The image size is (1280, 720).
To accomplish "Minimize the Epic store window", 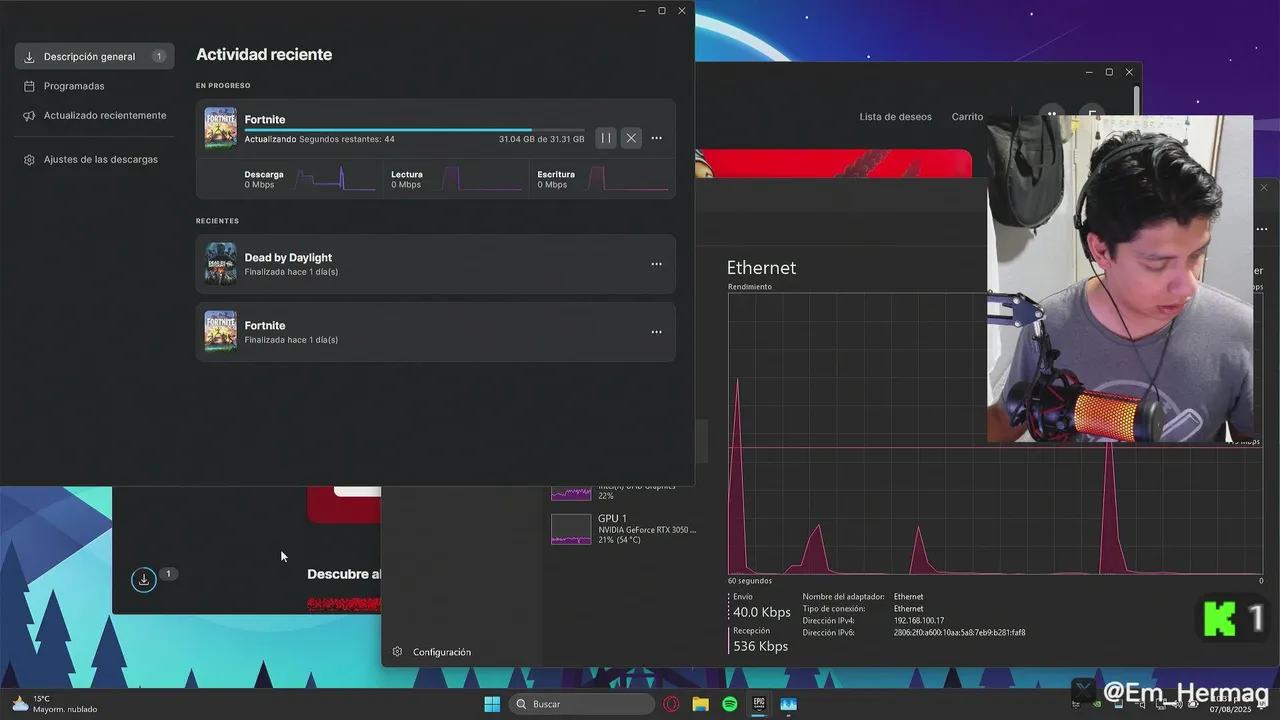I will (x=1089, y=72).
